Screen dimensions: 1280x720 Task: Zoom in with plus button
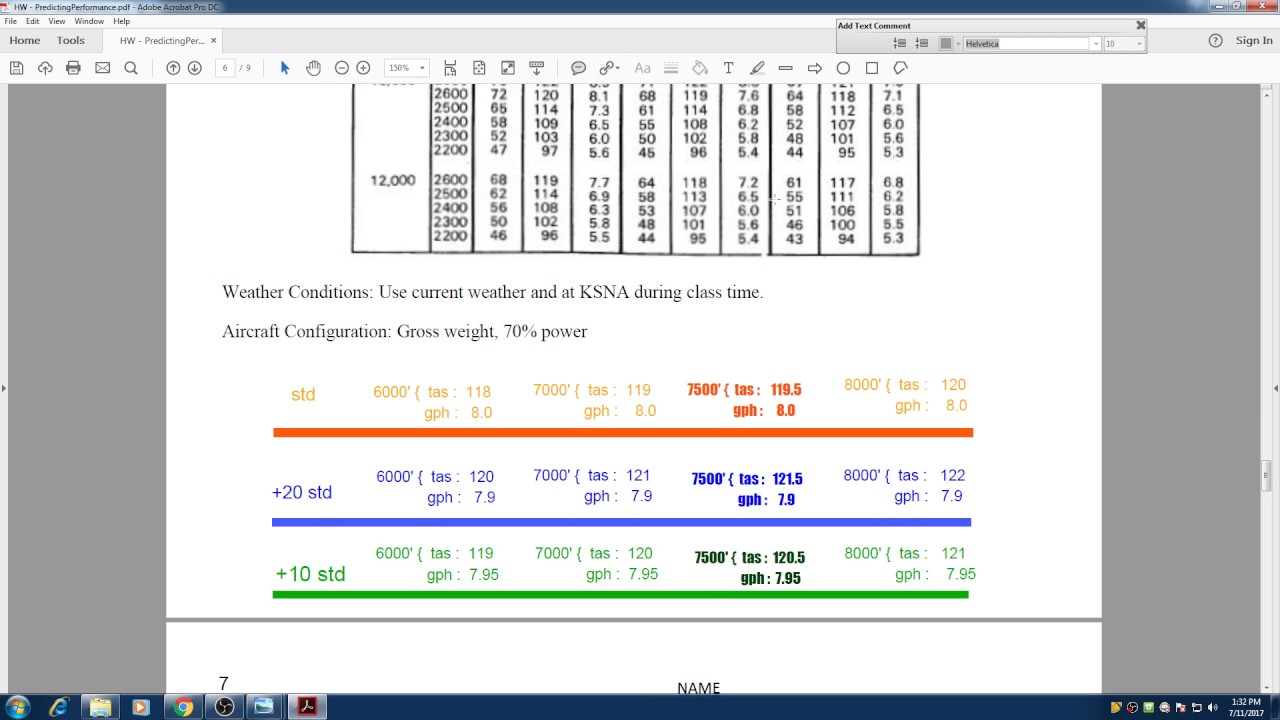pos(364,68)
